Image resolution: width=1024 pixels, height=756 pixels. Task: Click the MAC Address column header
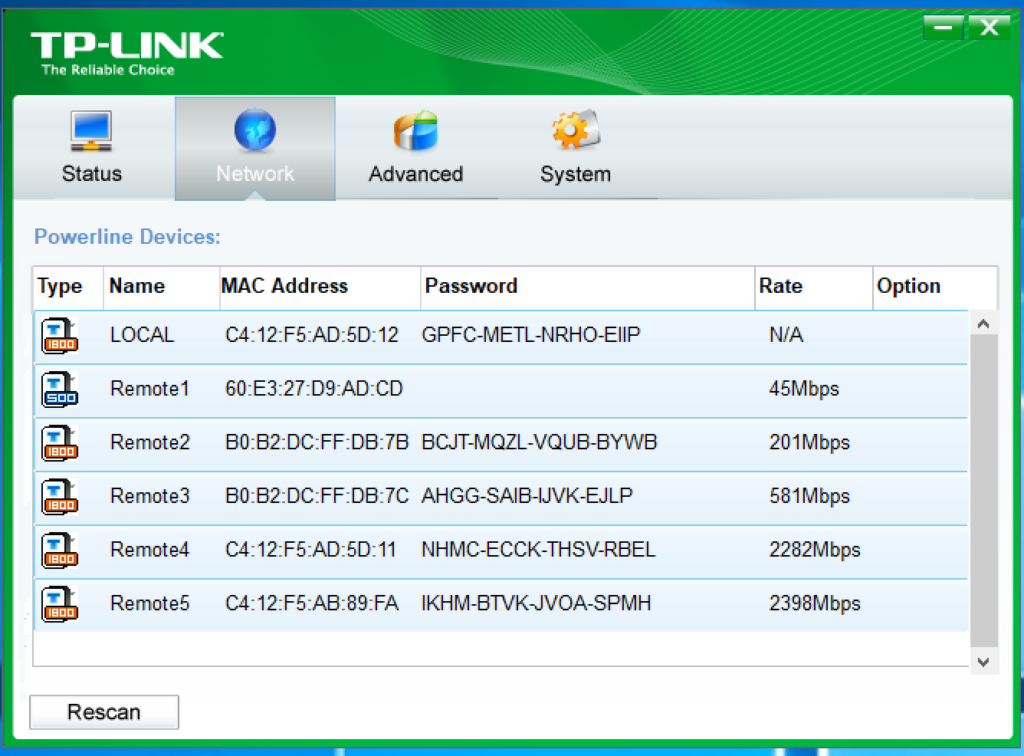pos(285,286)
